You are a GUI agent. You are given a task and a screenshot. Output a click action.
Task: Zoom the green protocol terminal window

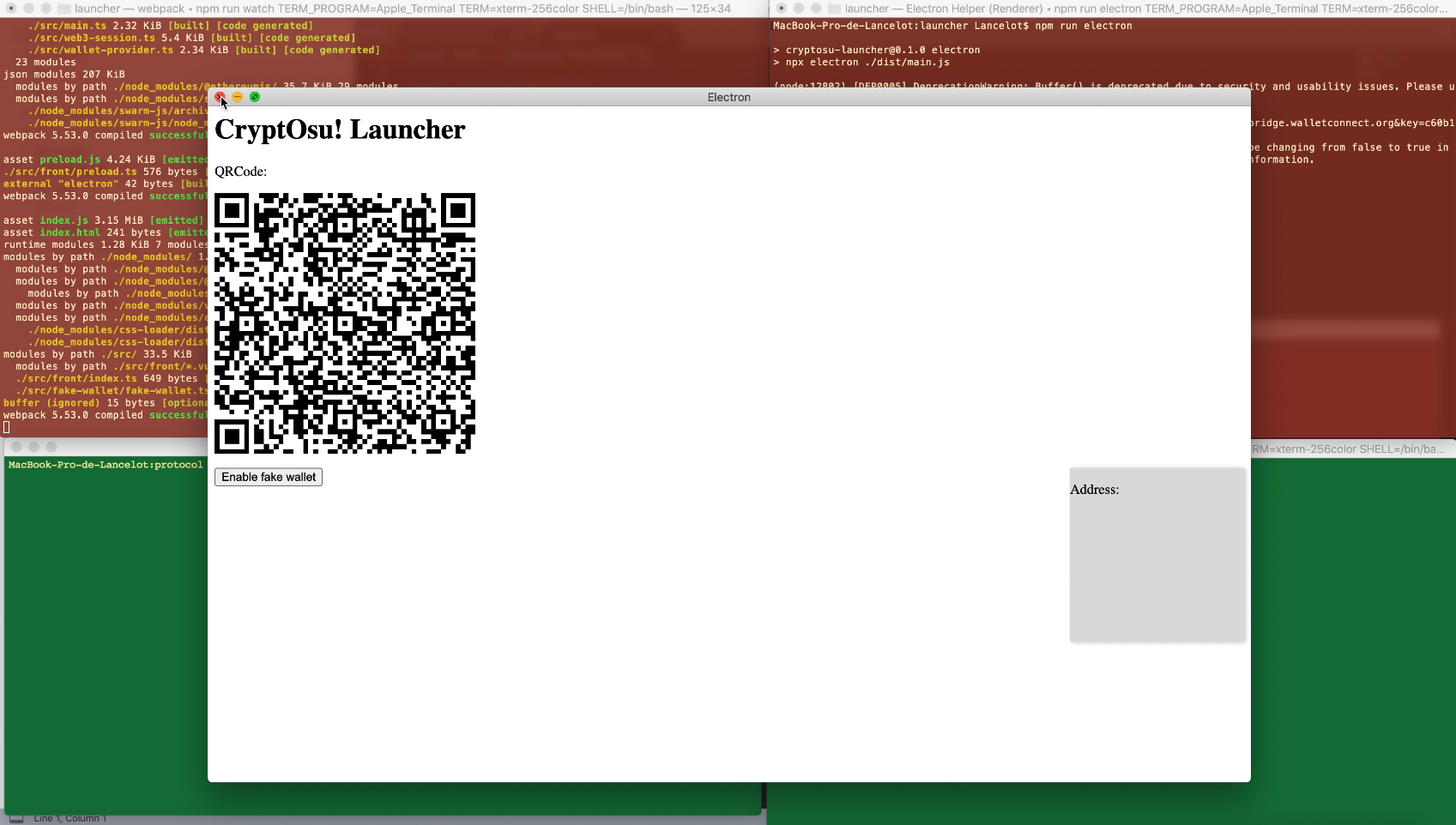click(x=51, y=447)
